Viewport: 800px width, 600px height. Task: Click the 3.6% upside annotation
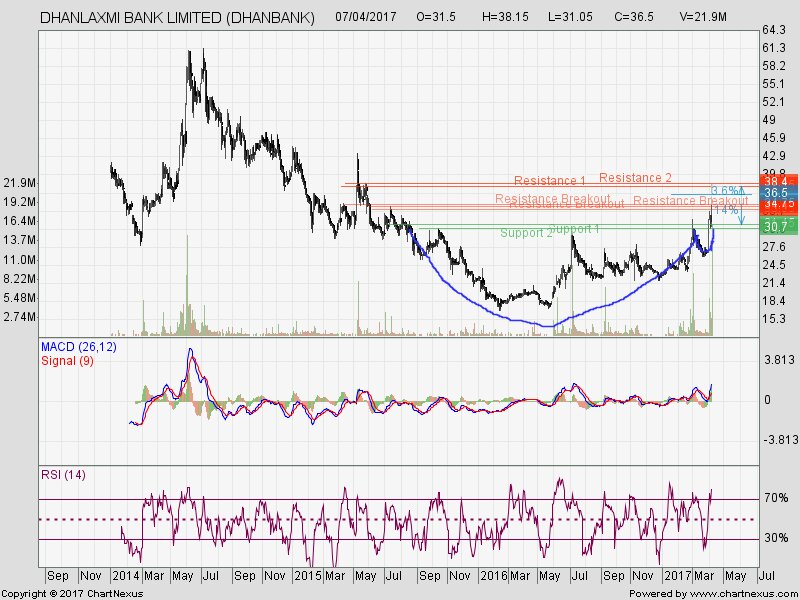[x=724, y=191]
